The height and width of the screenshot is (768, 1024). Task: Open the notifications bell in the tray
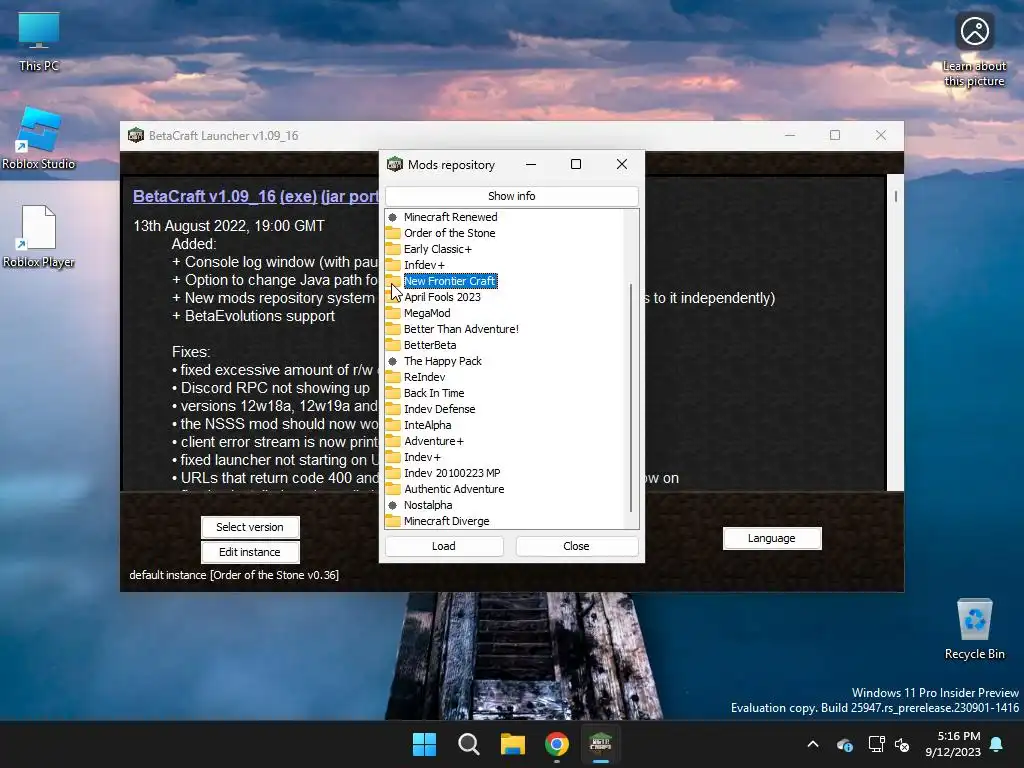997,744
